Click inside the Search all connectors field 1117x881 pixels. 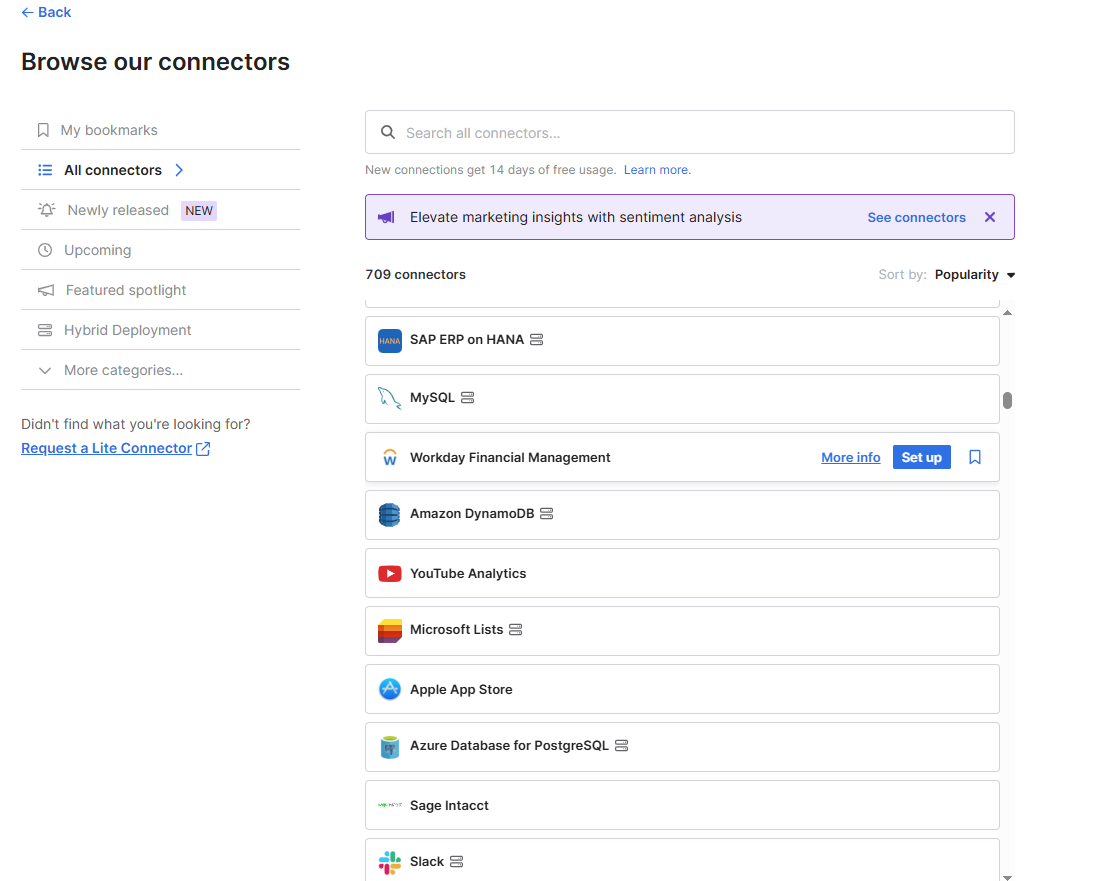point(600,131)
